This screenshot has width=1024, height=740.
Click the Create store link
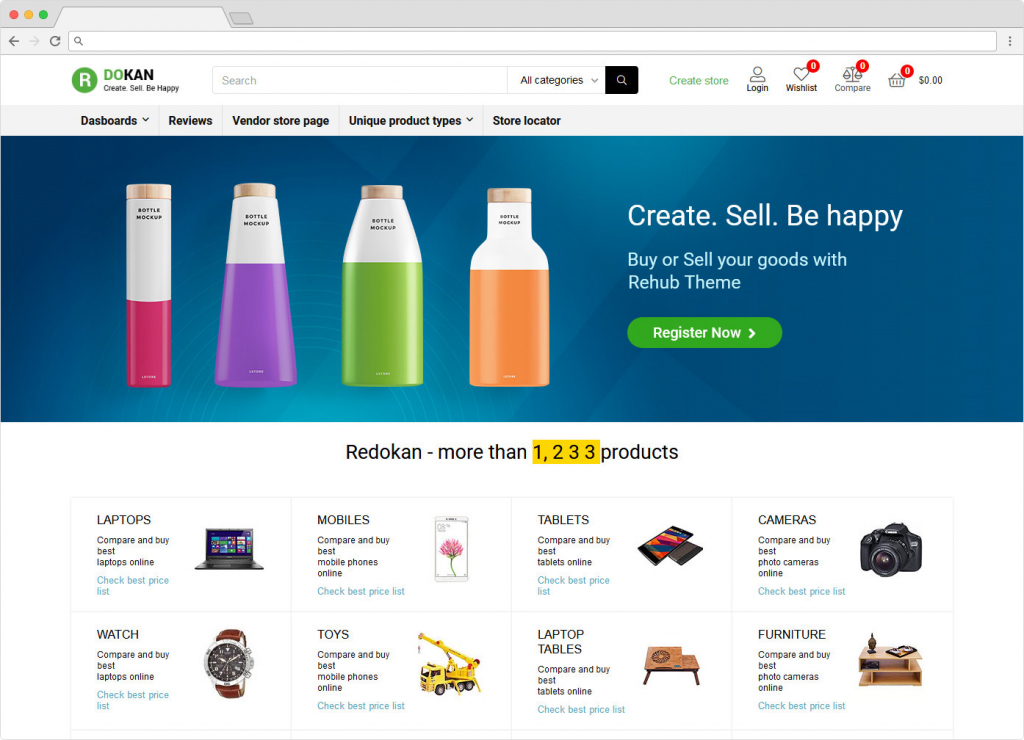(x=698, y=80)
